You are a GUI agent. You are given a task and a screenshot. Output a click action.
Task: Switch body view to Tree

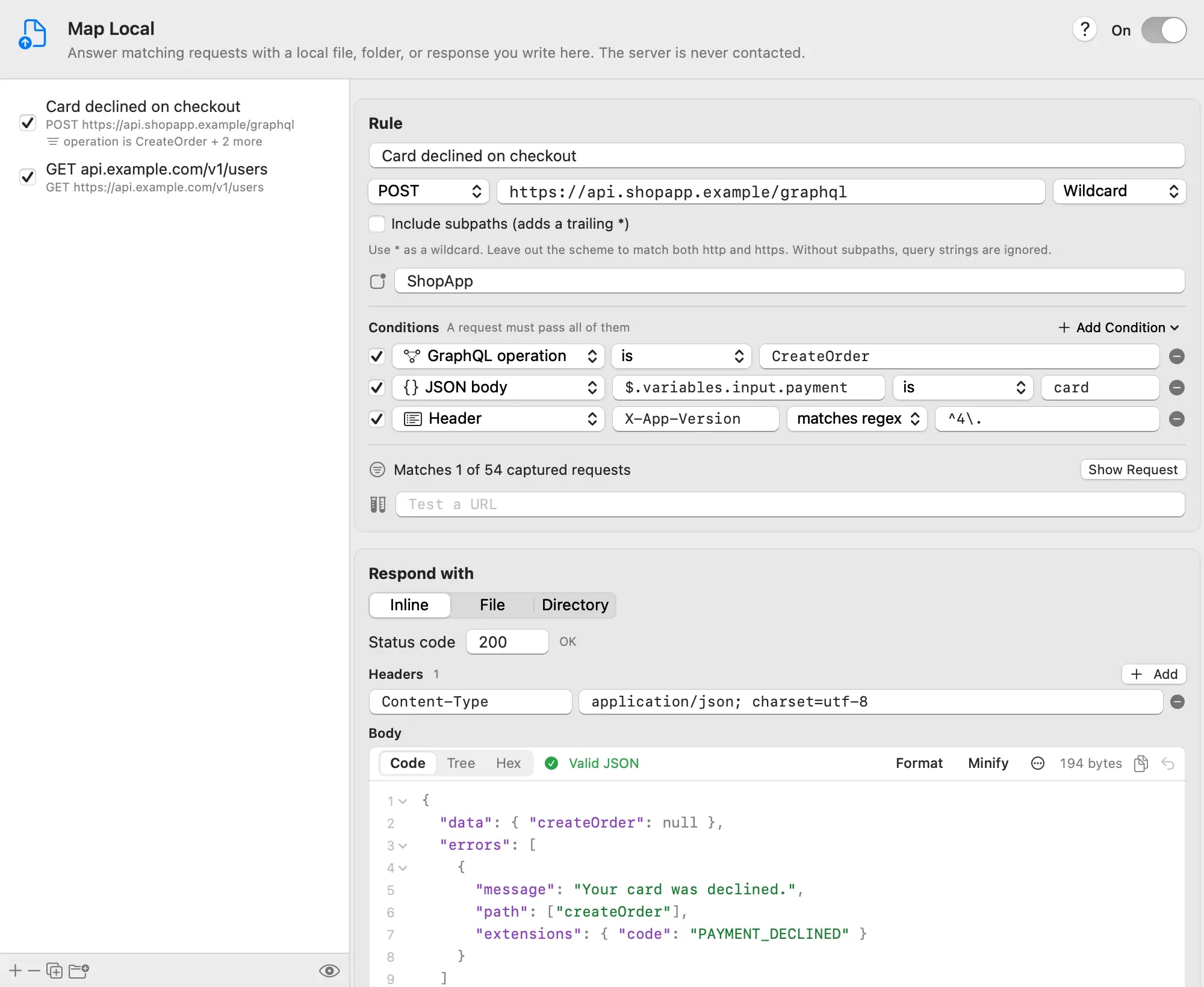(x=461, y=764)
